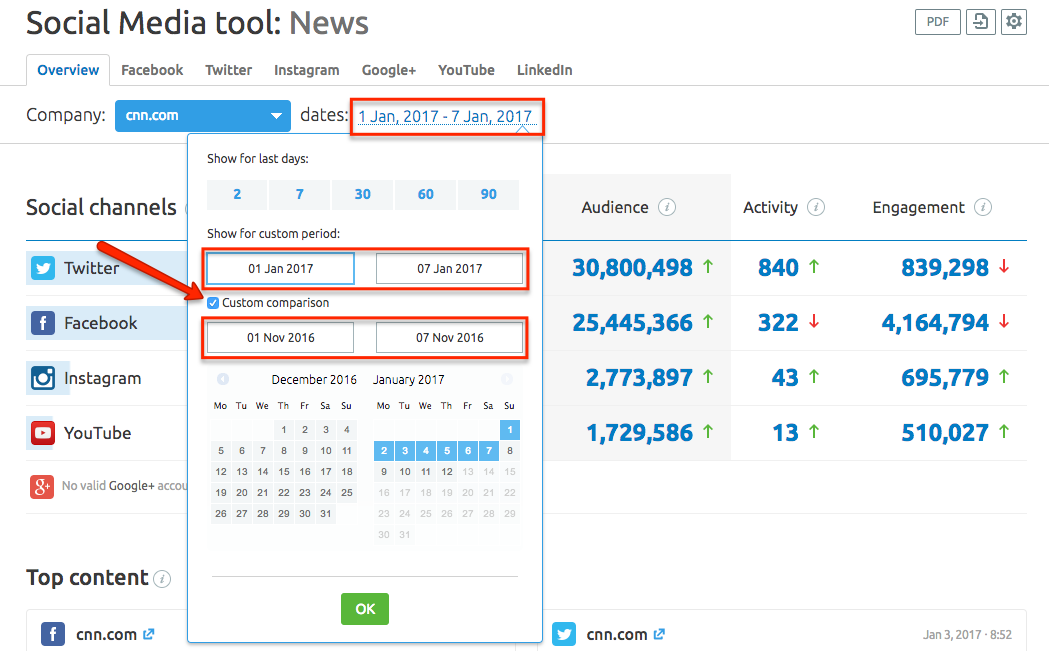Select the Facebook channel icon
Viewport: 1049px width, 651px height.
(40, 323)
